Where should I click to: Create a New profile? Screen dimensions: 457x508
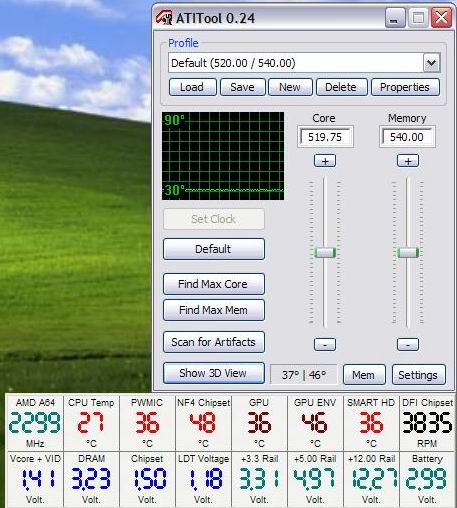click(290, 87)
